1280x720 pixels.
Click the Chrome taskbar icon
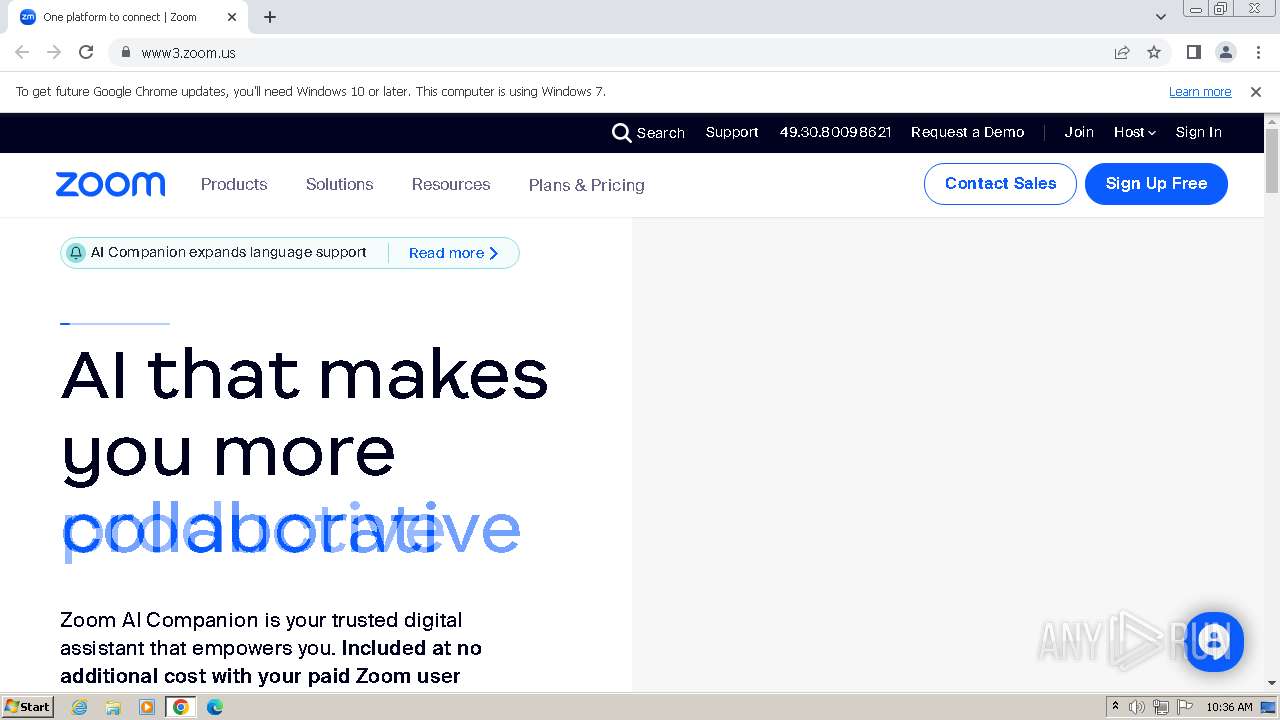pyautogui.click(x=180, y=707)
